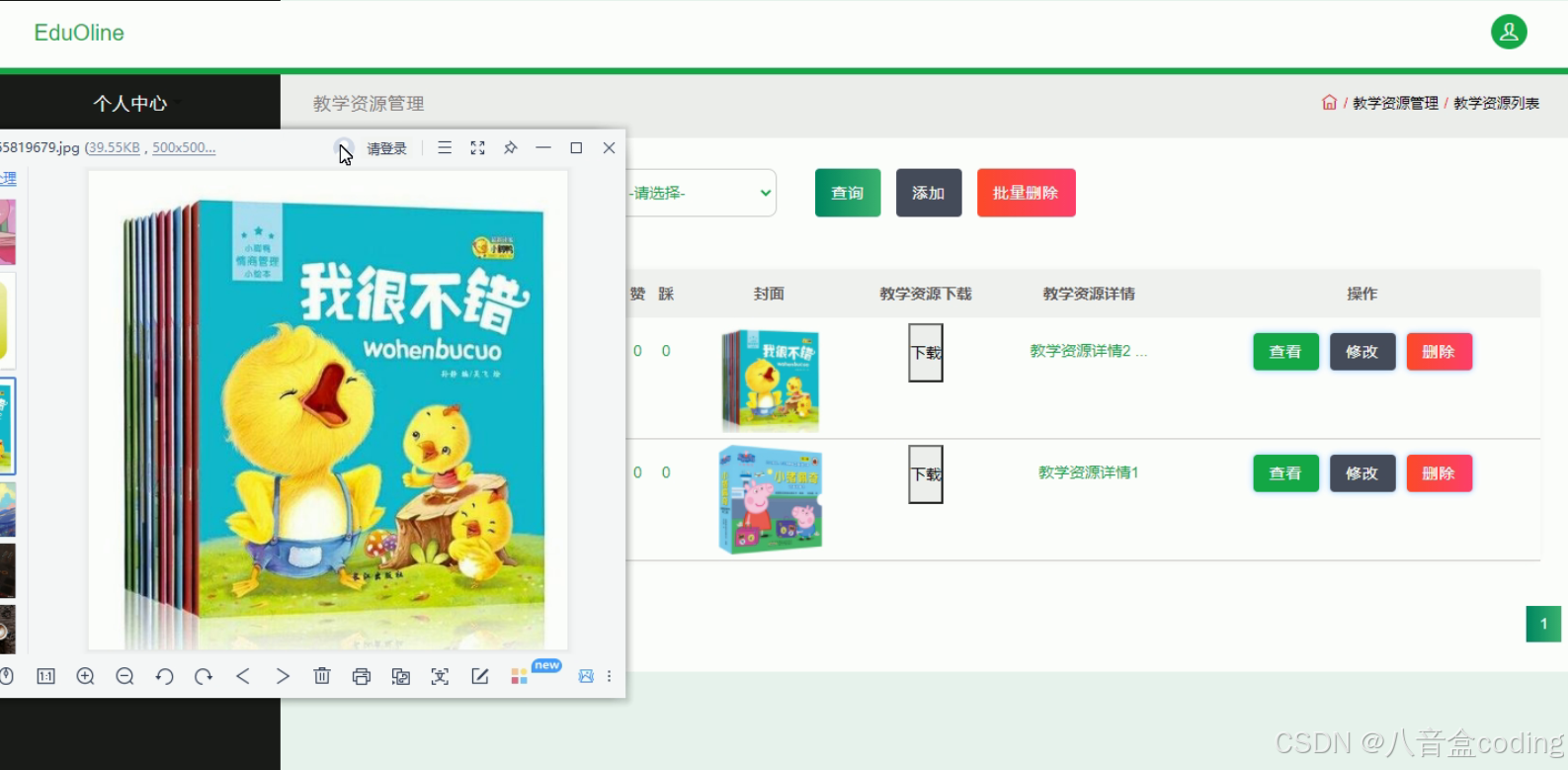
Task: Zoom out with the magnifier minus icon
Action: [x=124, y=676]
